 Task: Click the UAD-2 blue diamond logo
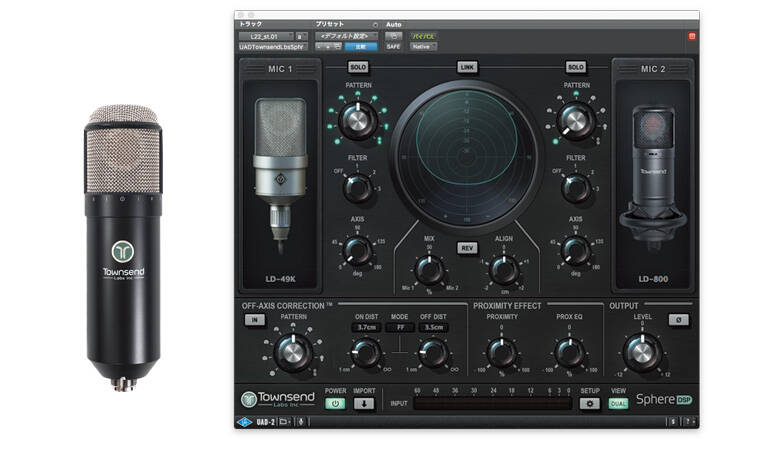point(244,422)
